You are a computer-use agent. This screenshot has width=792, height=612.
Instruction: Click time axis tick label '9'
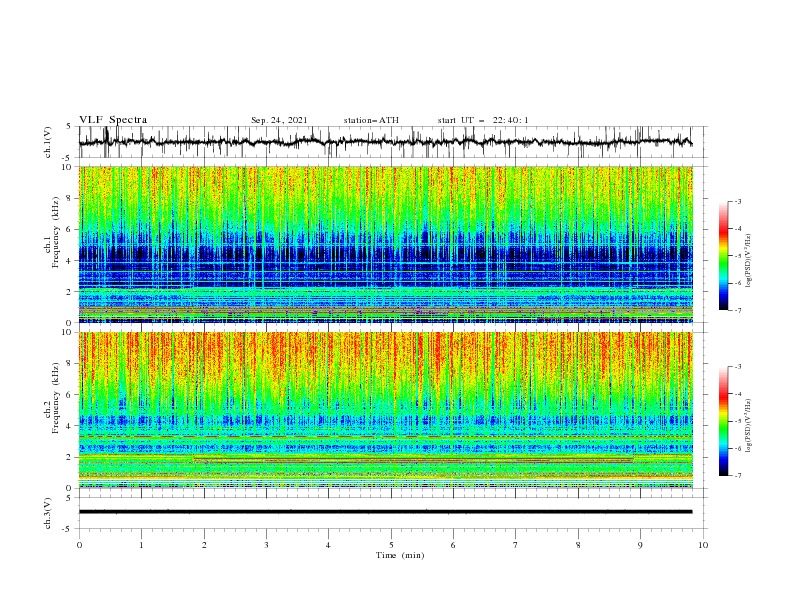click(x=640, y=545)
